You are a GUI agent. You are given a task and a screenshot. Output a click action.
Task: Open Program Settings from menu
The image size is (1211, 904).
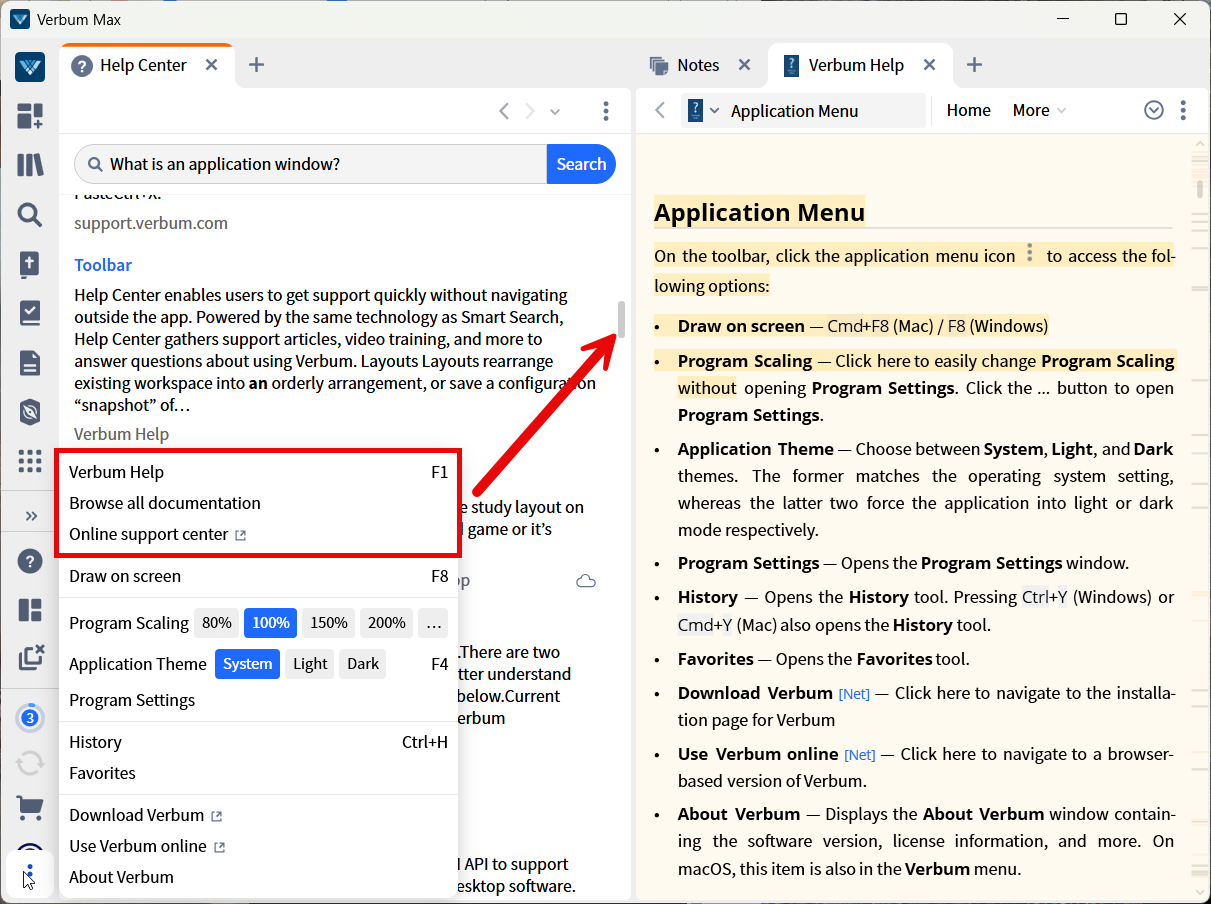[258, 700]
